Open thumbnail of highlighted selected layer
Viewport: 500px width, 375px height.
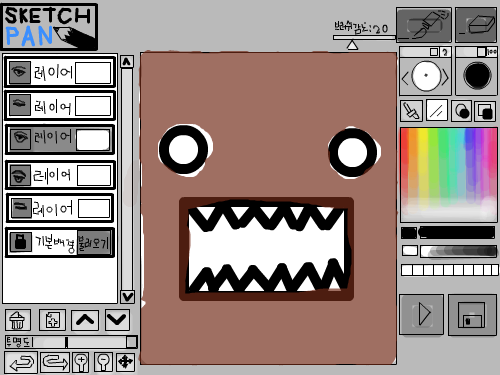[x=93, y=140]
